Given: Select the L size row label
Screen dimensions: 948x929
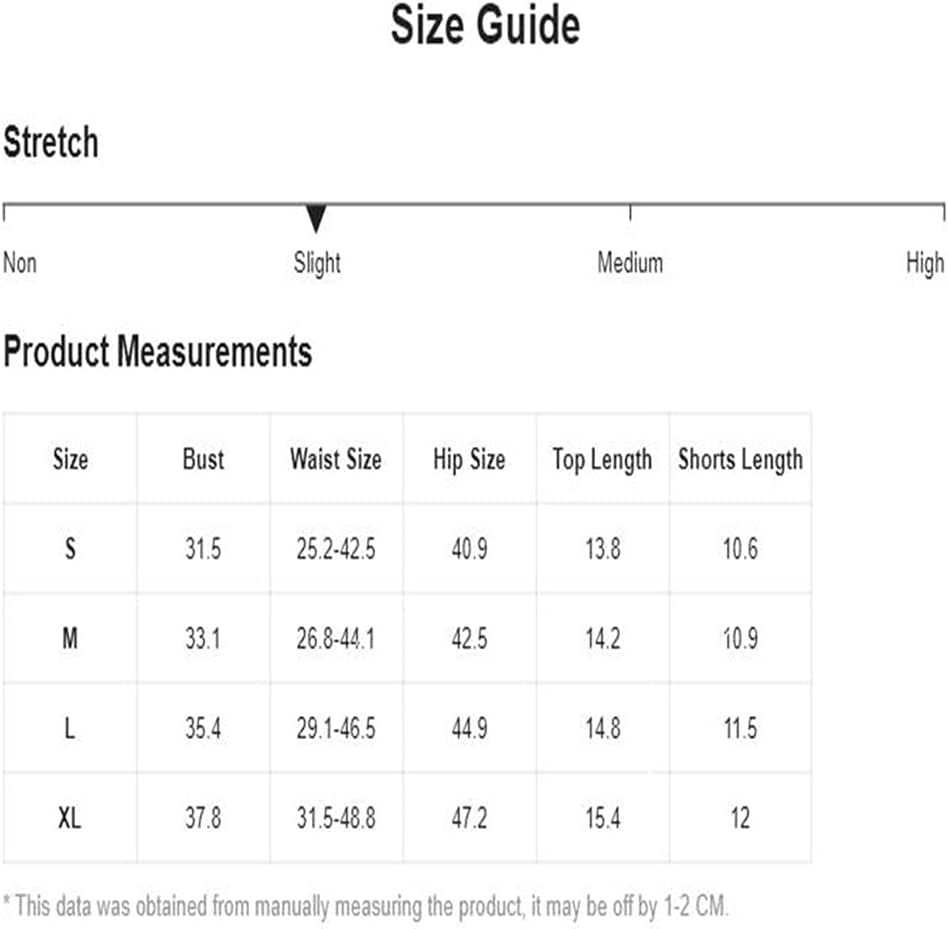Looking at the screenshot, I should 70,728.
